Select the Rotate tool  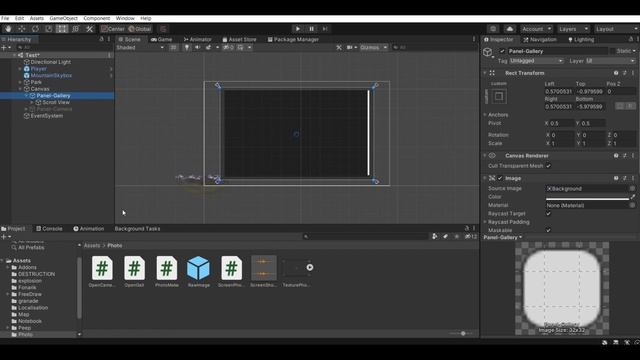pos(35,29)
